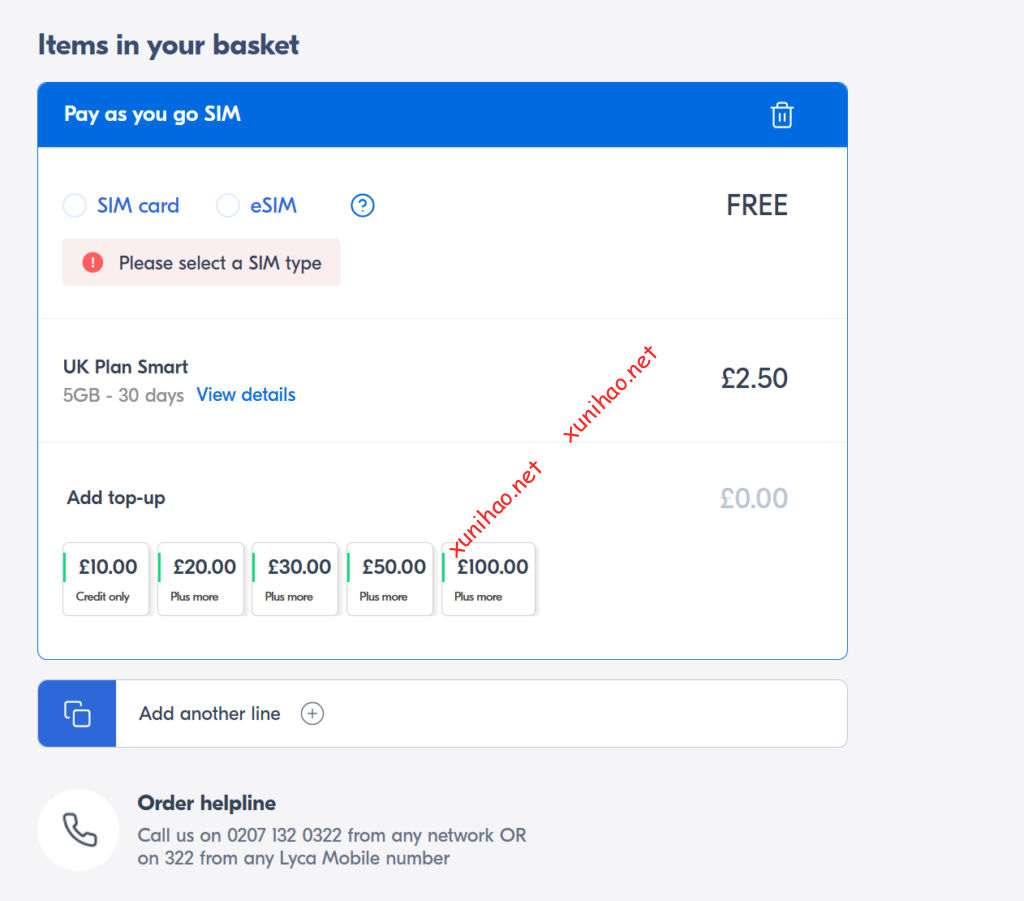Choose the £100.00 top-up amount
Viewport: 1024px width, 901px height.
coord(489,579)
